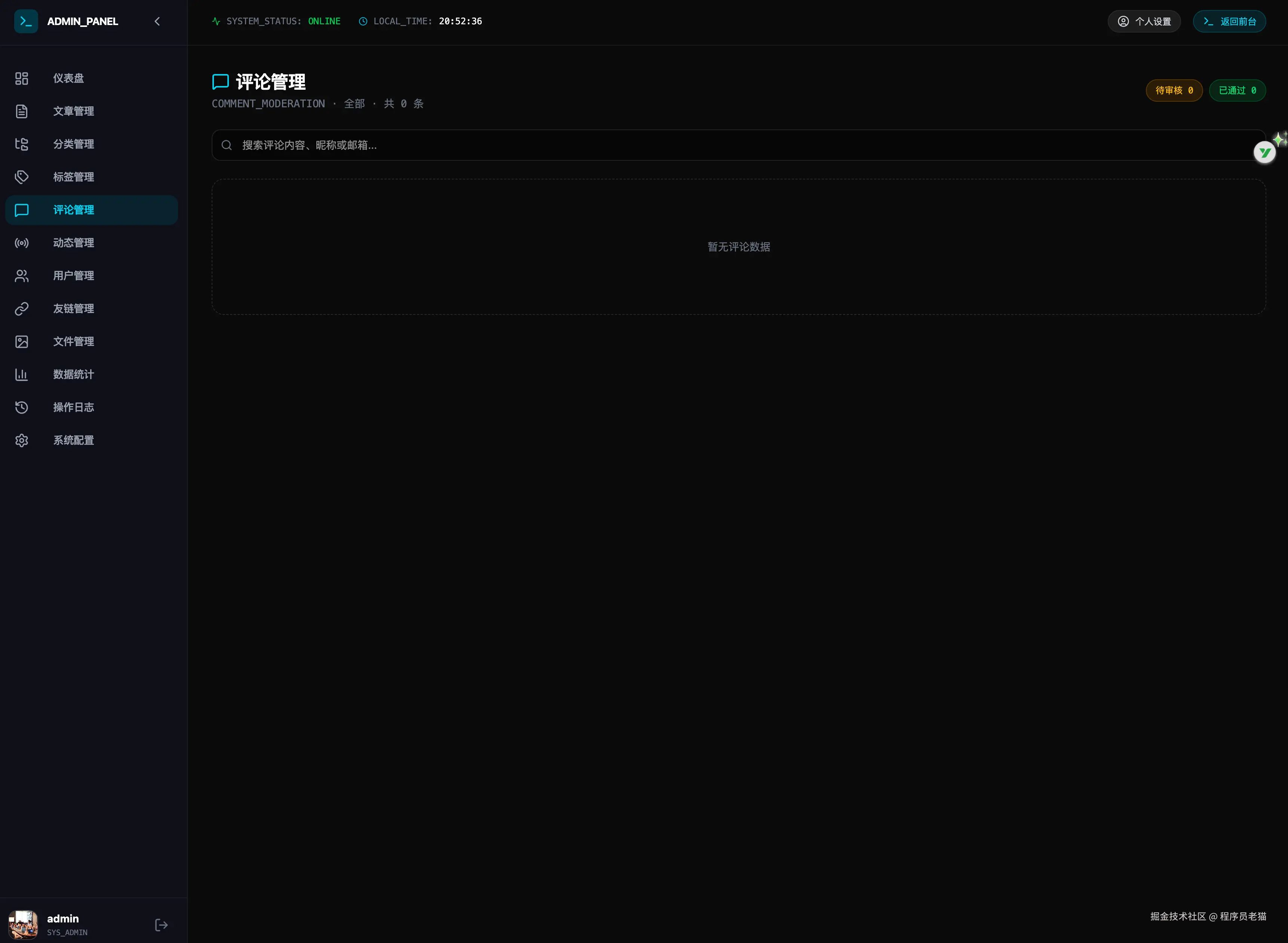The height and width of the screenshot is (943, 1288).
Task: Click the 友链管理 chain link icon
Action: coord(22,309)
